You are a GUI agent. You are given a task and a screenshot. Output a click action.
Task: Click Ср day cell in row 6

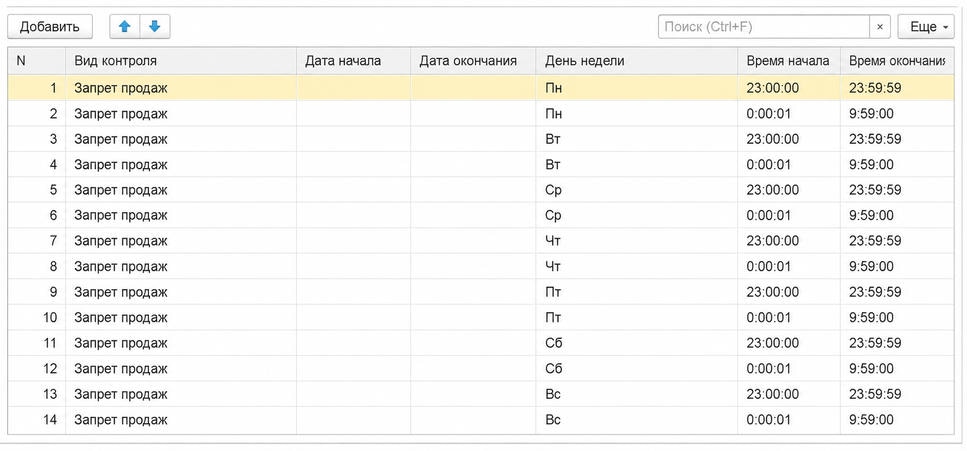636,215
